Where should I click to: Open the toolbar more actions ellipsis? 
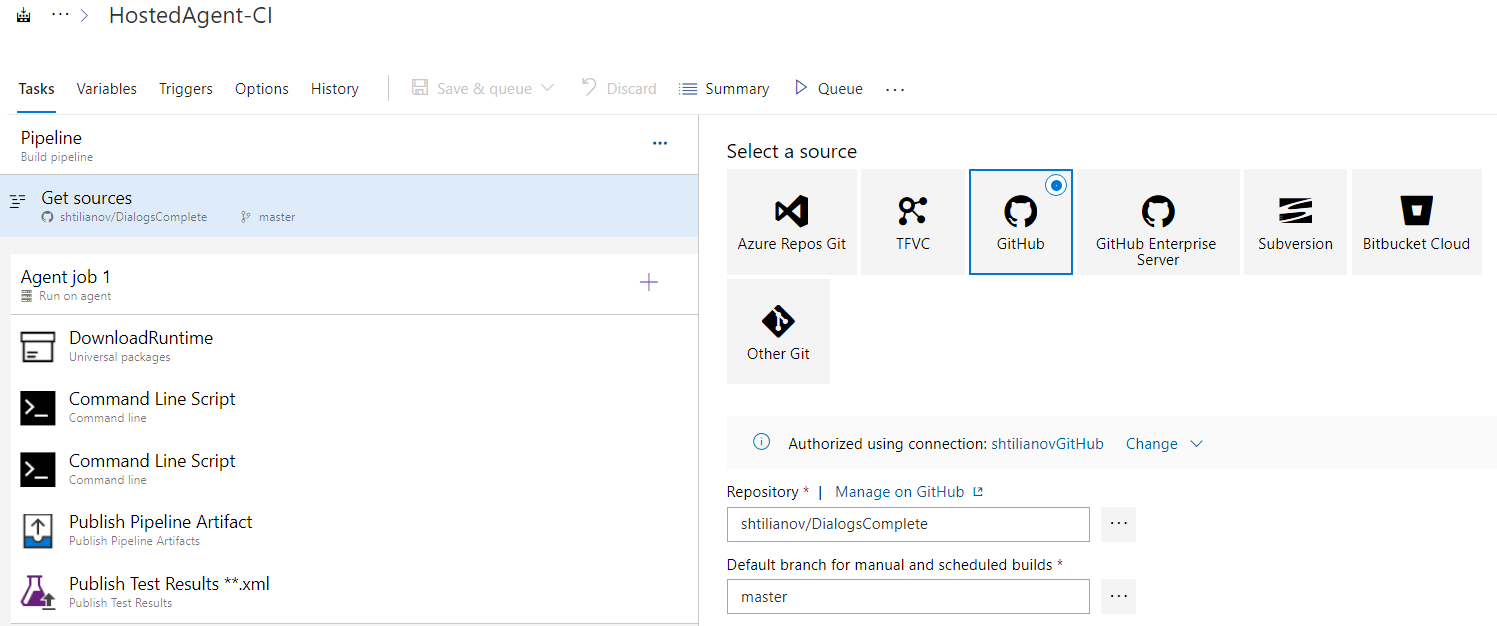point(895,89)
